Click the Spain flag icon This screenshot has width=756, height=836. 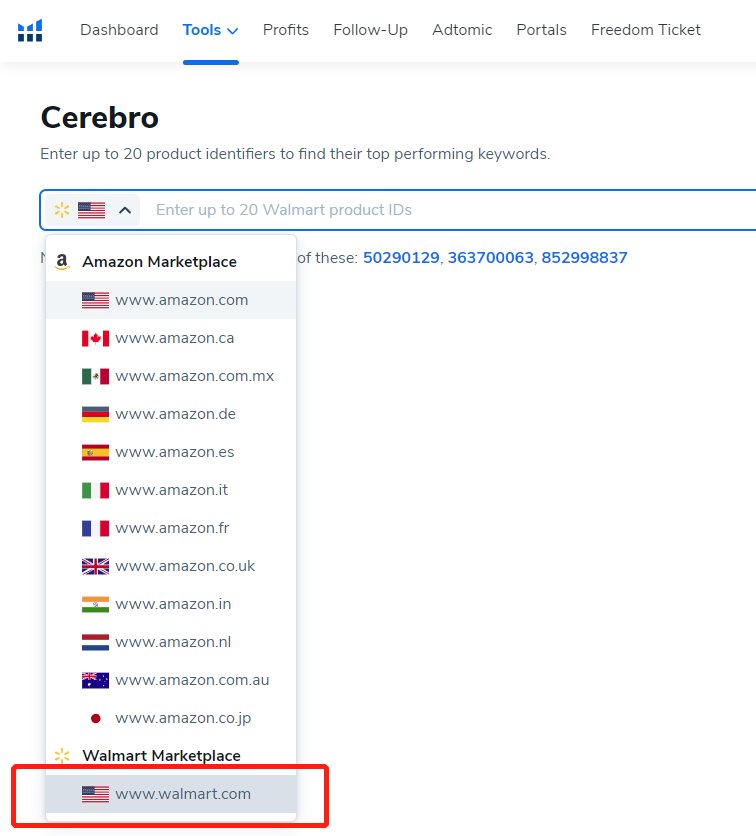point(95,452)
